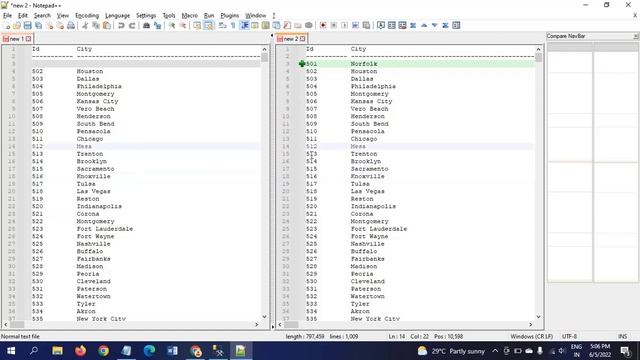Screen dimensions: 640x360
Task: Click the stop macro recording icon
Action: pos(333,25)
